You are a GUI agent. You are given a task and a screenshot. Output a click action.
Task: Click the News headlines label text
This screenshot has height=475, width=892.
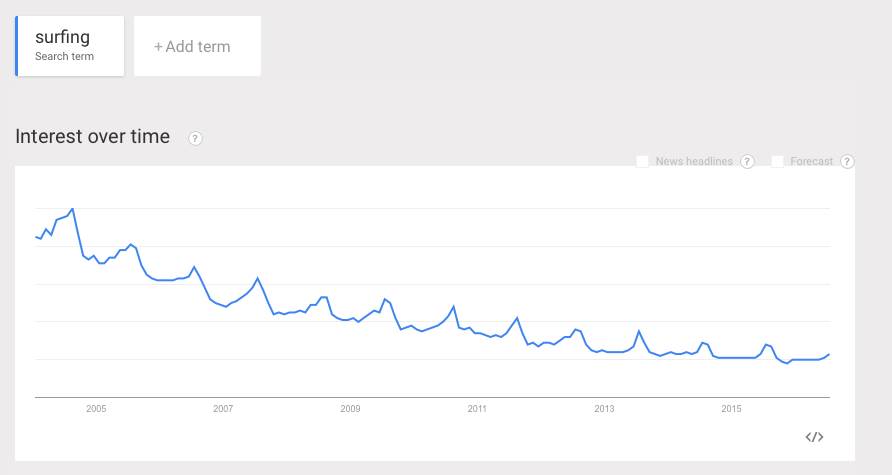tap(694, 162)
